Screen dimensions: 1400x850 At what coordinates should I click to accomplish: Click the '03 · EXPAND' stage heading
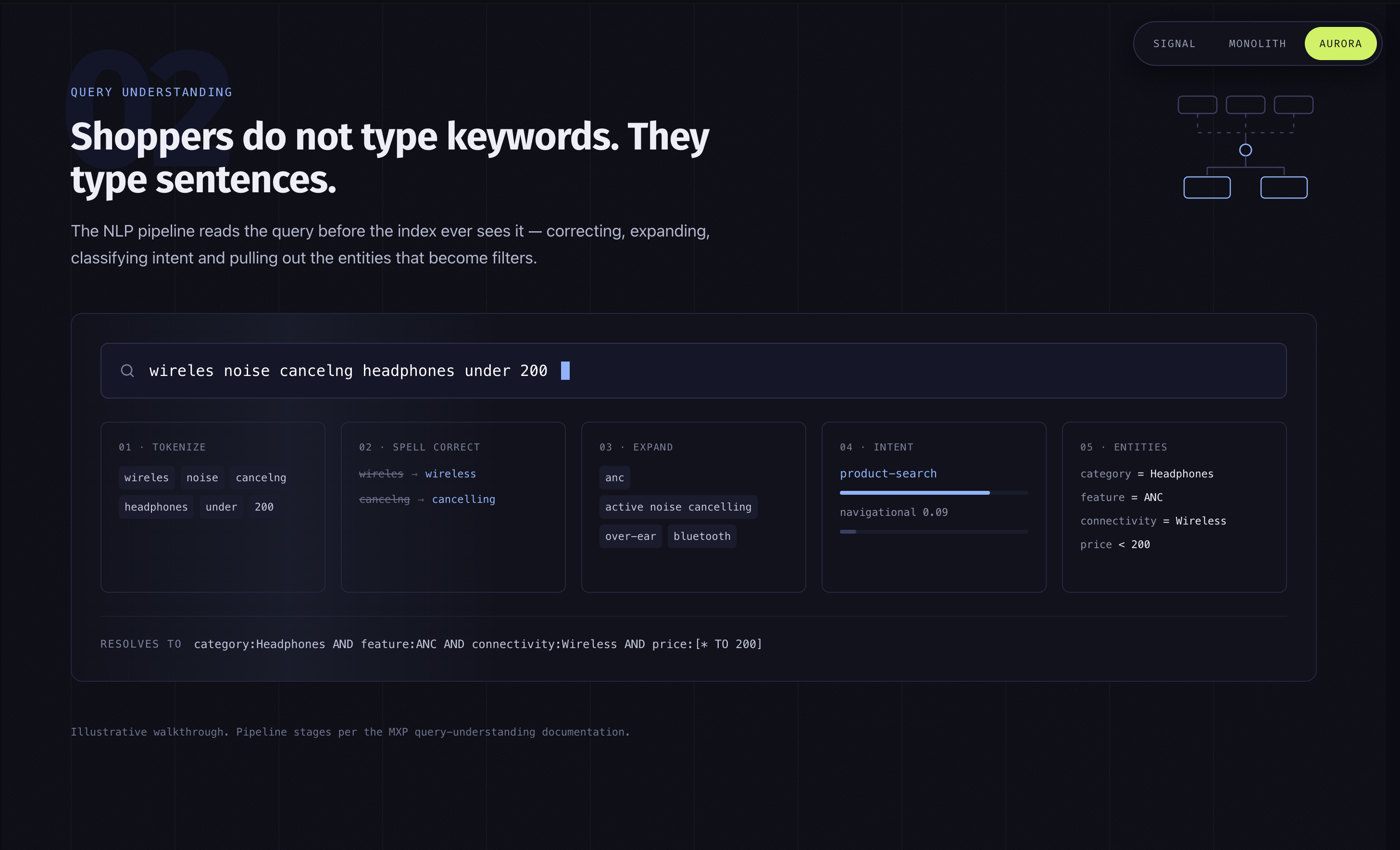point(636,447)
